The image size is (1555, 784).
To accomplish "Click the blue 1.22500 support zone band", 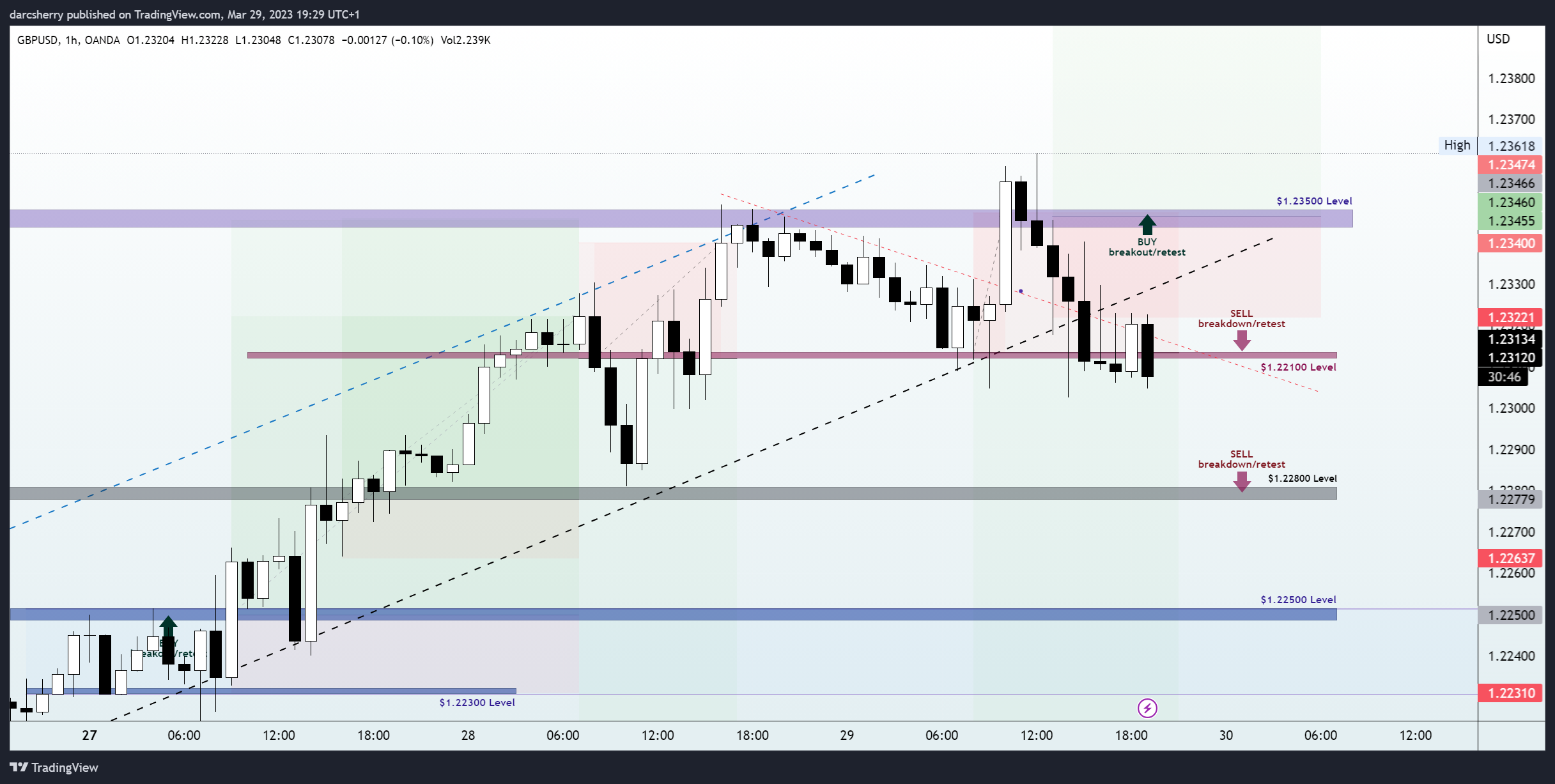I will point(673,615).
